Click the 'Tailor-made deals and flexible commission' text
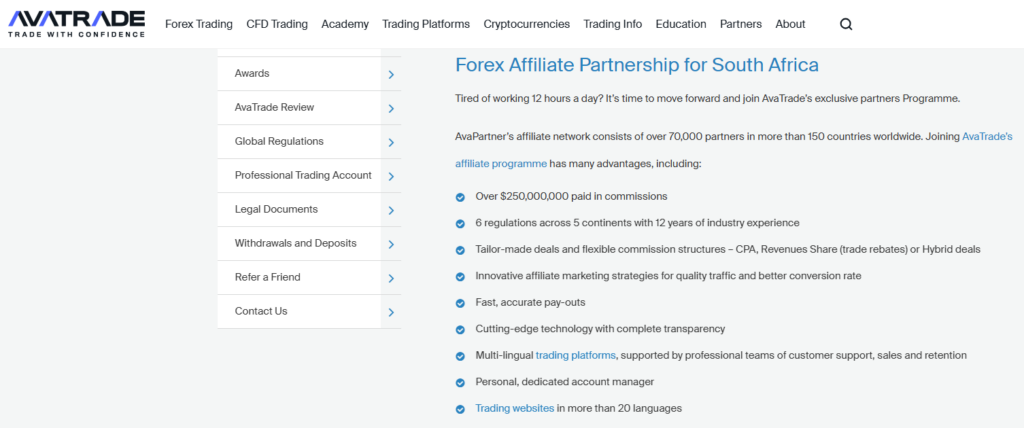The width and height of the screenshot is (1024, 428). [x=728, y=250]
